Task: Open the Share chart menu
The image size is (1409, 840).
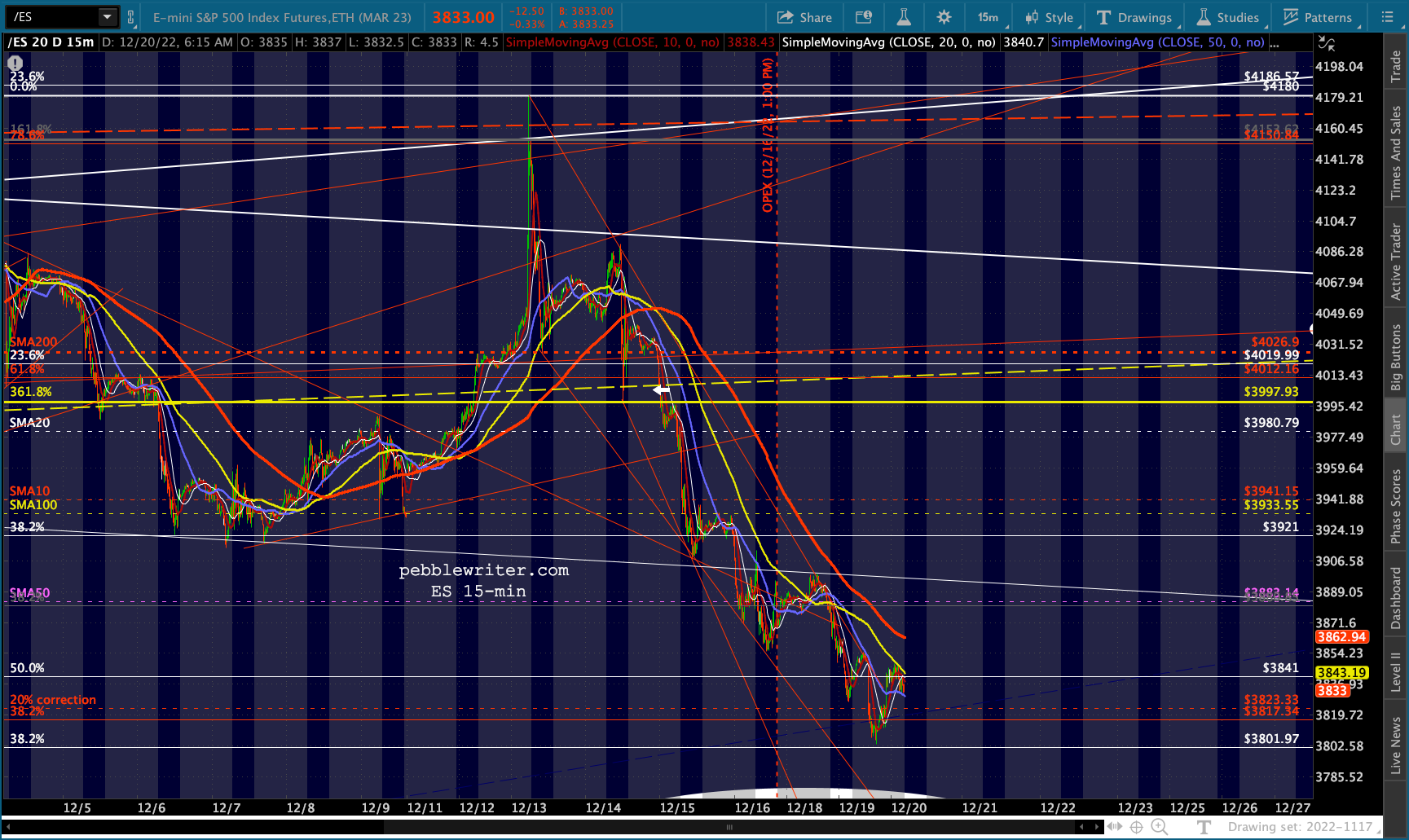Action: pos(804,17)
